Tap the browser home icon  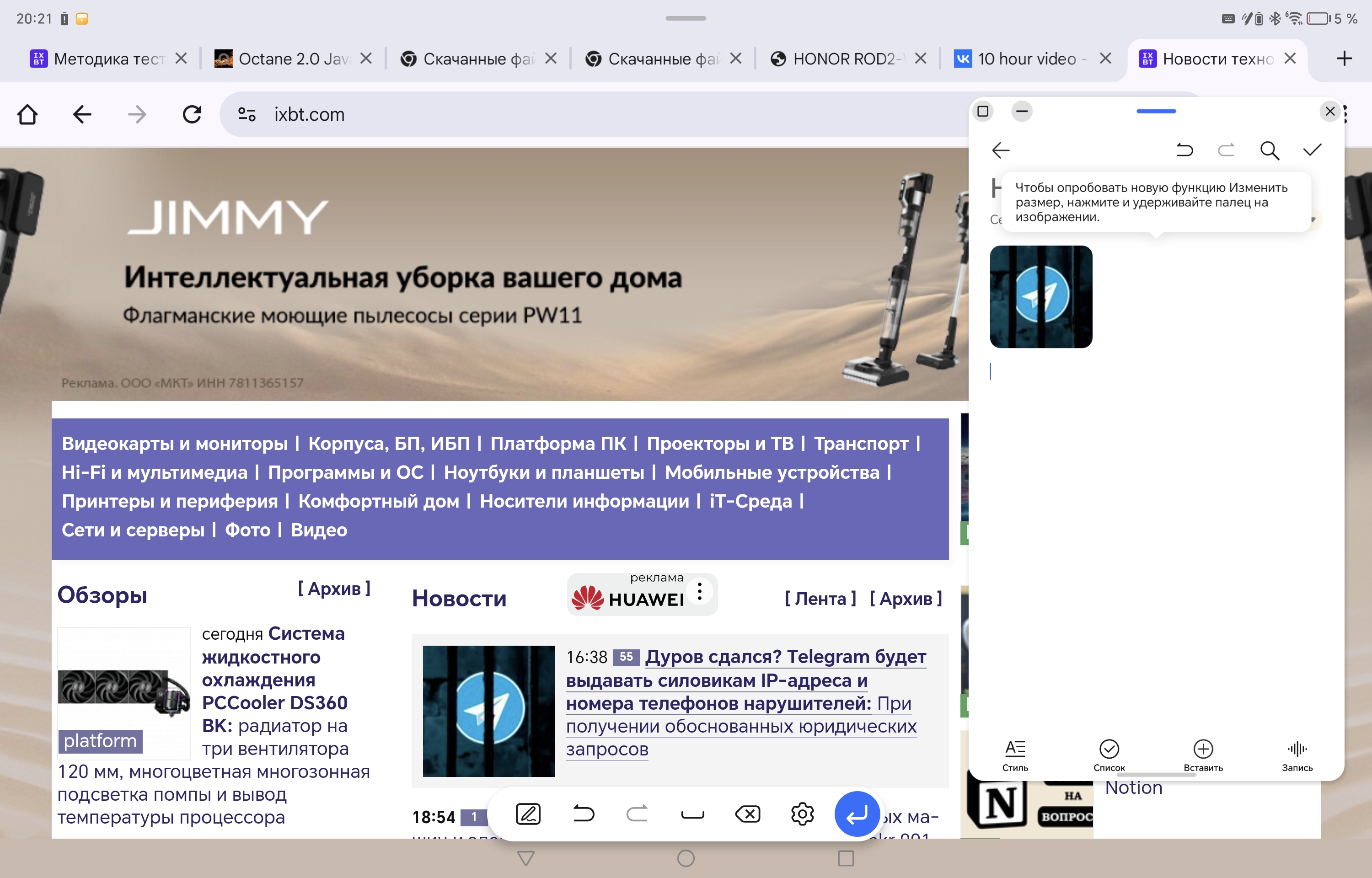[27, 115]
